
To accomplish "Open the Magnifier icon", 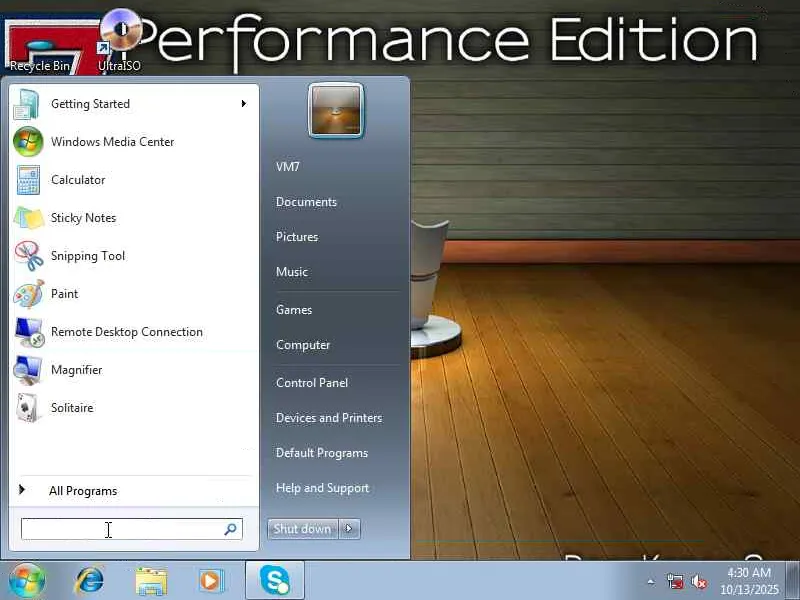I will point(28,370).
